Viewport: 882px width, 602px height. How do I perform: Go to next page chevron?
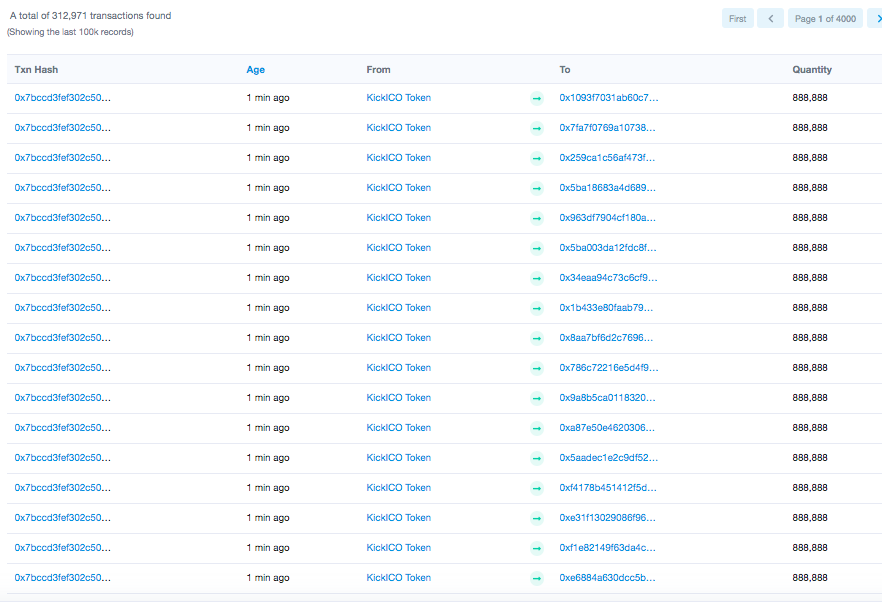coord(876,19)
